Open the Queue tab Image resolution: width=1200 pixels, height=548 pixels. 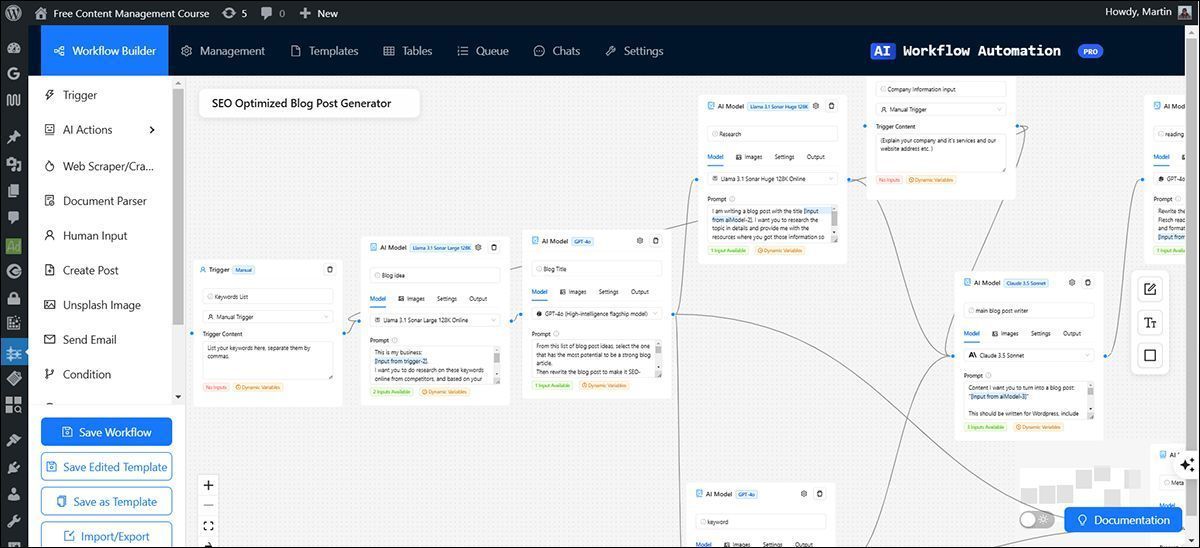(x=483, y=51)
